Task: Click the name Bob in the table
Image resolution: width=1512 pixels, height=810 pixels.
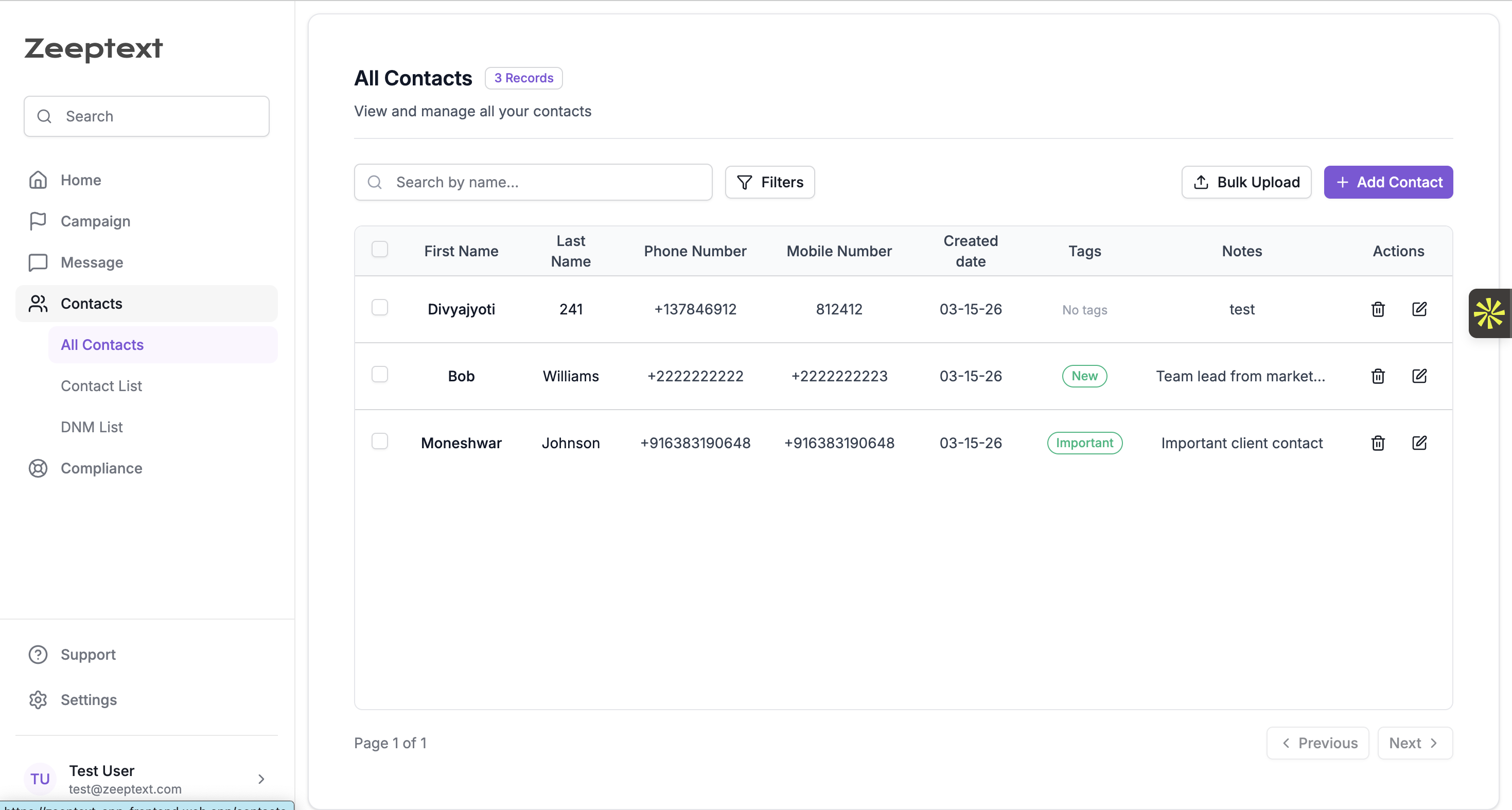Action: 461,376
